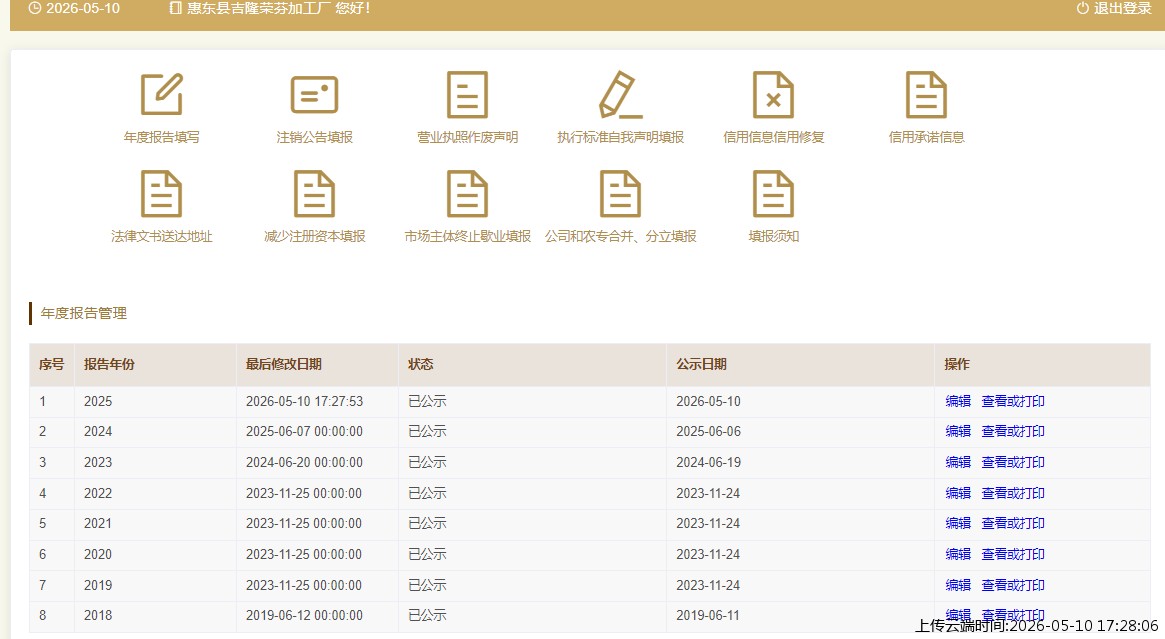Click the report year cell 2025
Viewport: 1165px width, 639px height.
point(98,401)
